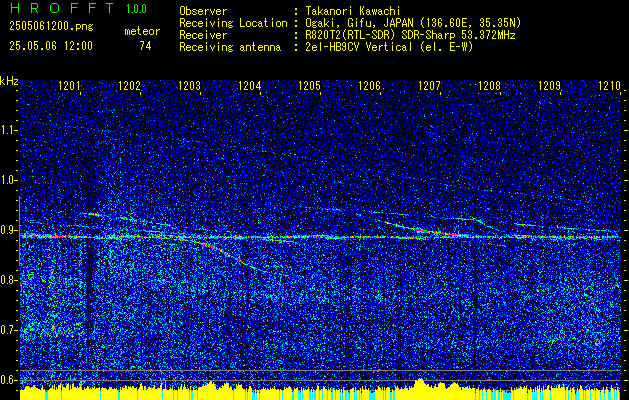Click the Receiver label
This screenshot has height=400, width=629.
point(203,35)
